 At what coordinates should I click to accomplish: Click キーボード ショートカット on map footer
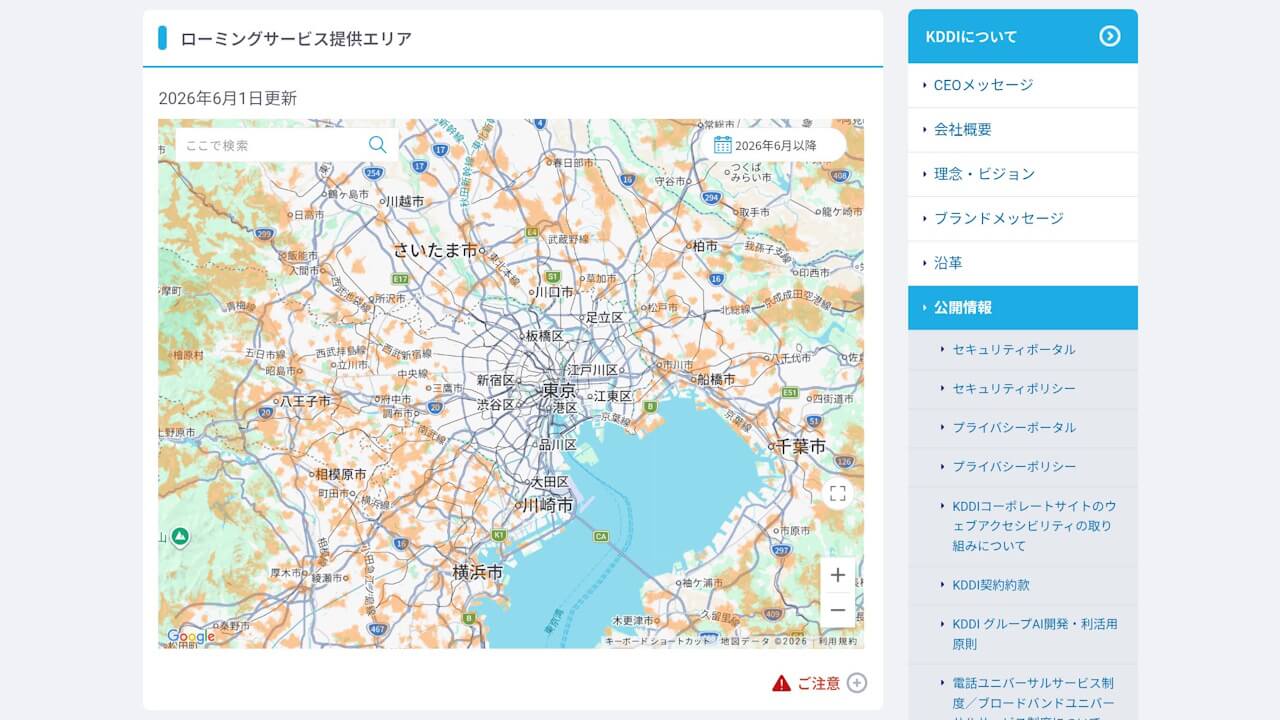[658, 642]
